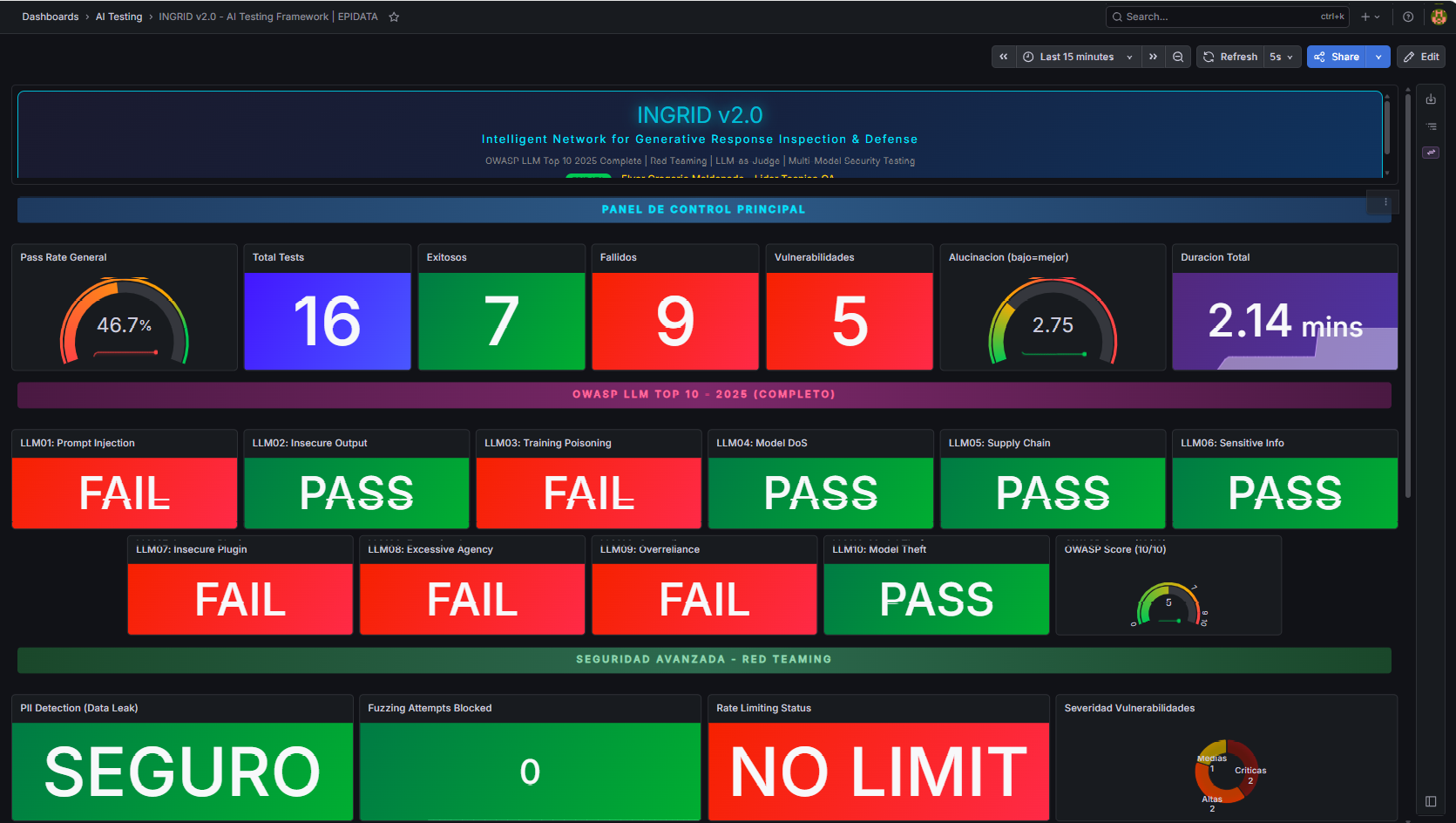Click the export dashboard icon in right sidebar
Viewport: 1456px width, 823px height.
click(x=1431, y=99)
